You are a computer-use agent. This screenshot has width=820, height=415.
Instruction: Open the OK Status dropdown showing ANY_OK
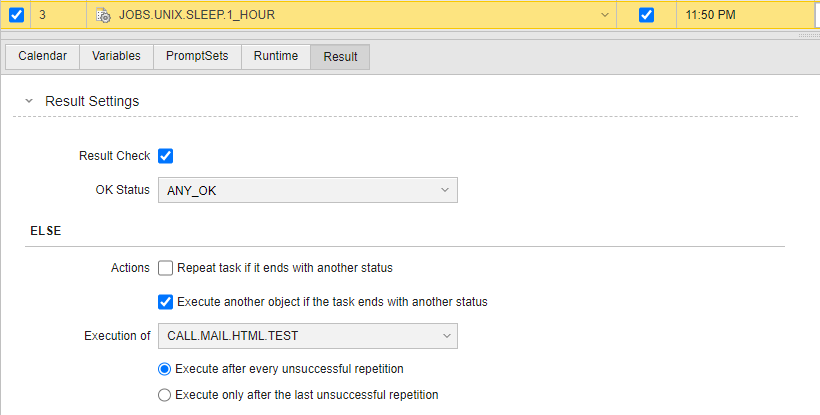click(307, 190)
